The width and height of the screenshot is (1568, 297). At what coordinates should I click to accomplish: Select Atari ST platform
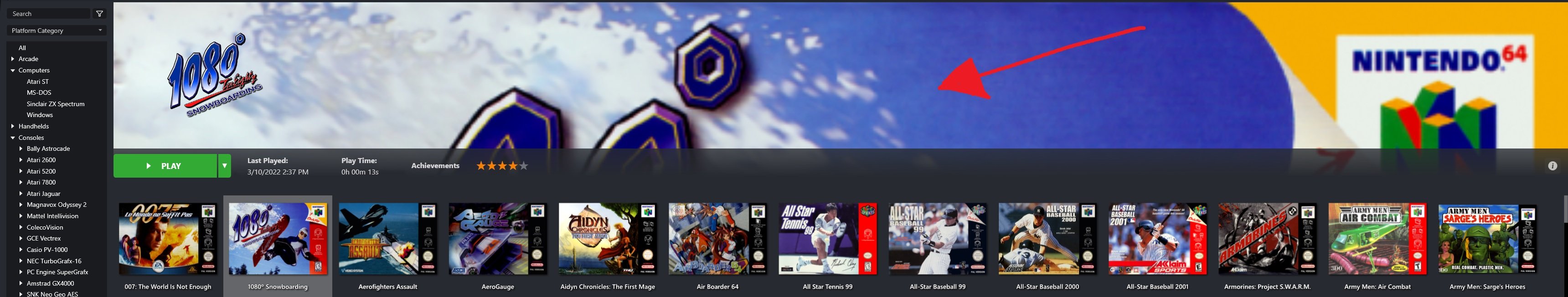point(38,82)
